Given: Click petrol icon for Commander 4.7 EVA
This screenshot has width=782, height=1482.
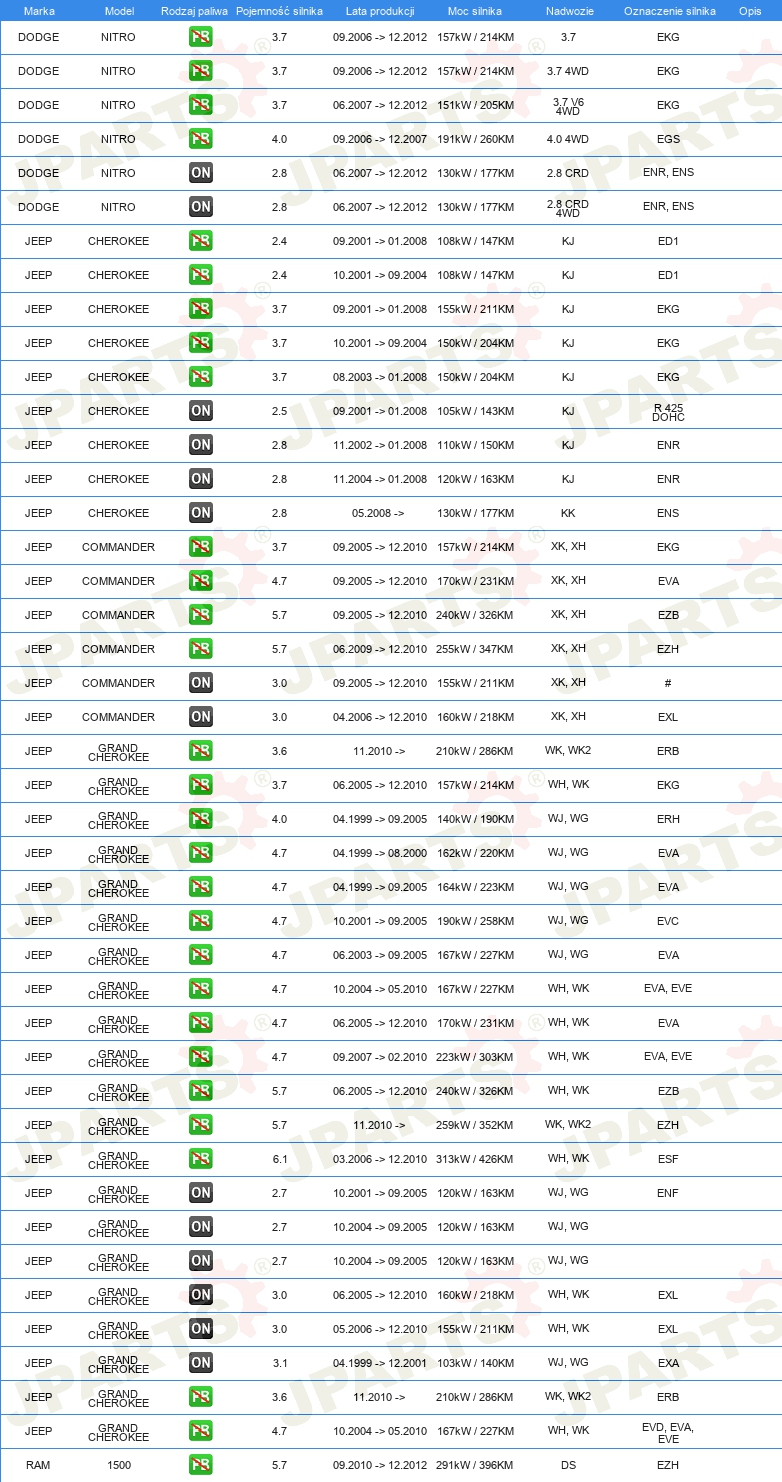Looking at the screenshot, I should pyautogui.click(x=201, y=581).
